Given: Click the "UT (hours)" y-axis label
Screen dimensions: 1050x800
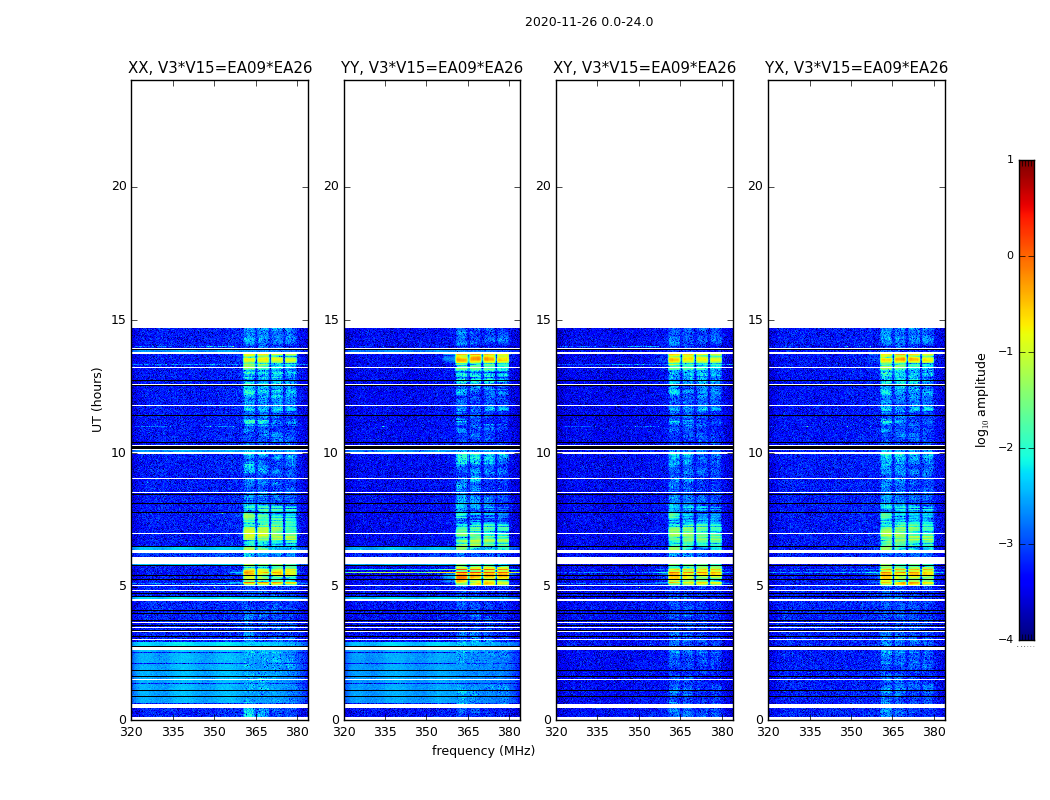Looking at the screenshot, I should pyautogui.click(x=98, y=399).
